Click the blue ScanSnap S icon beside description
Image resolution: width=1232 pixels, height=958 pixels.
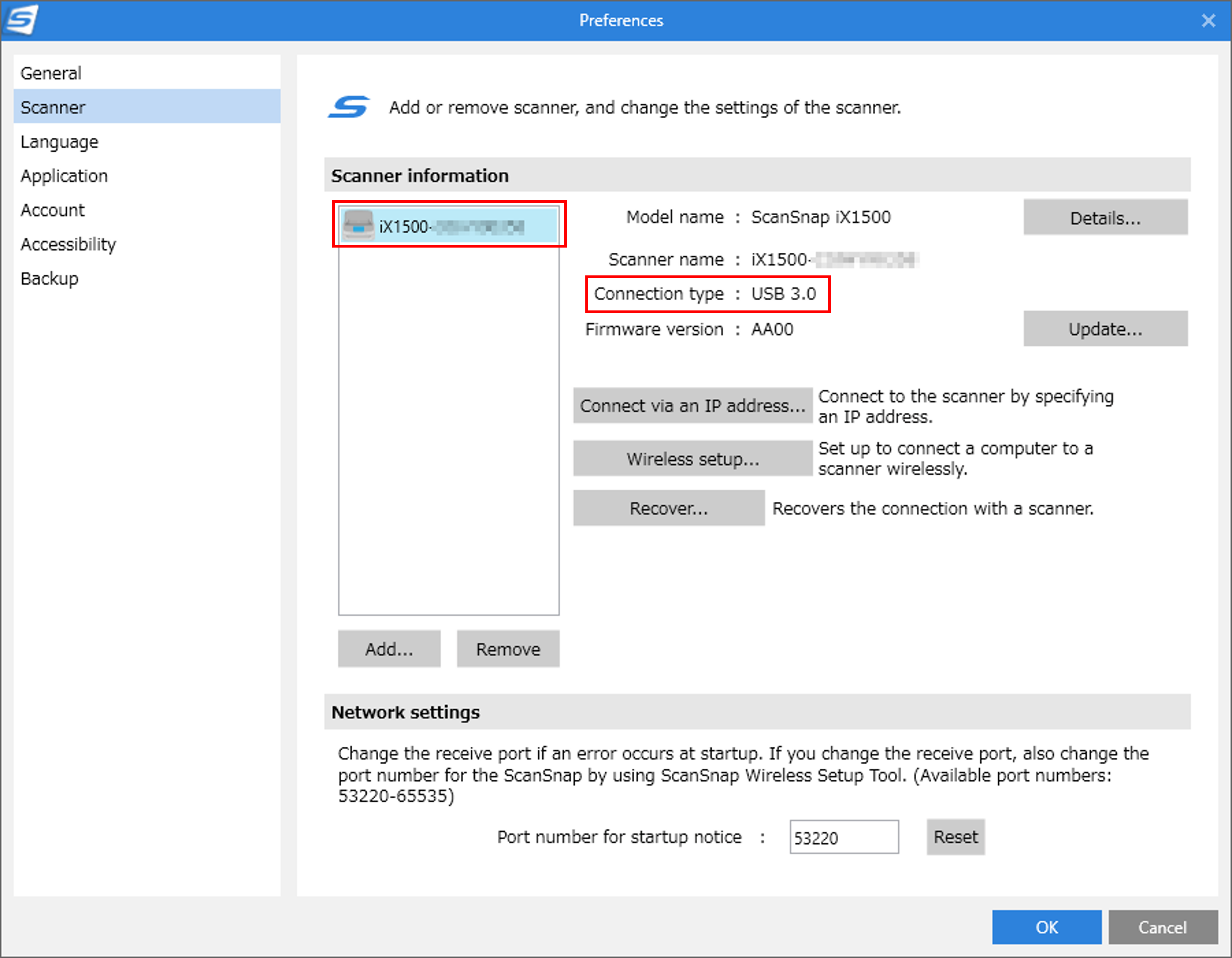(349, 107)
